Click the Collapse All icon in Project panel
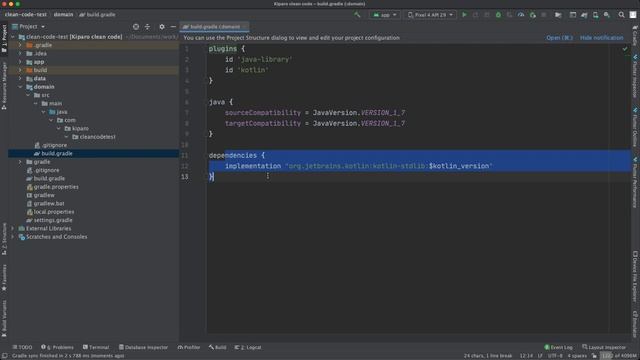640x360 pixels. [147, 27]
